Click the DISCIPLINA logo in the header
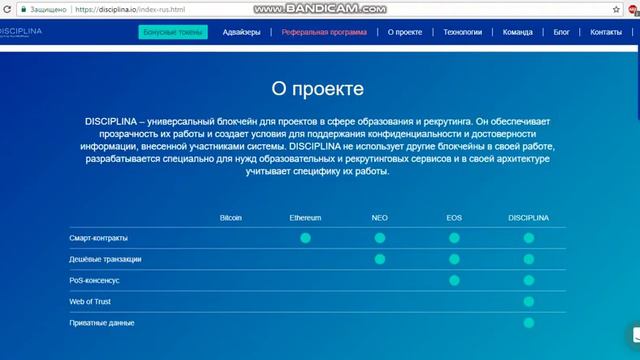640x360 pixels. click(x=20, y=32)
